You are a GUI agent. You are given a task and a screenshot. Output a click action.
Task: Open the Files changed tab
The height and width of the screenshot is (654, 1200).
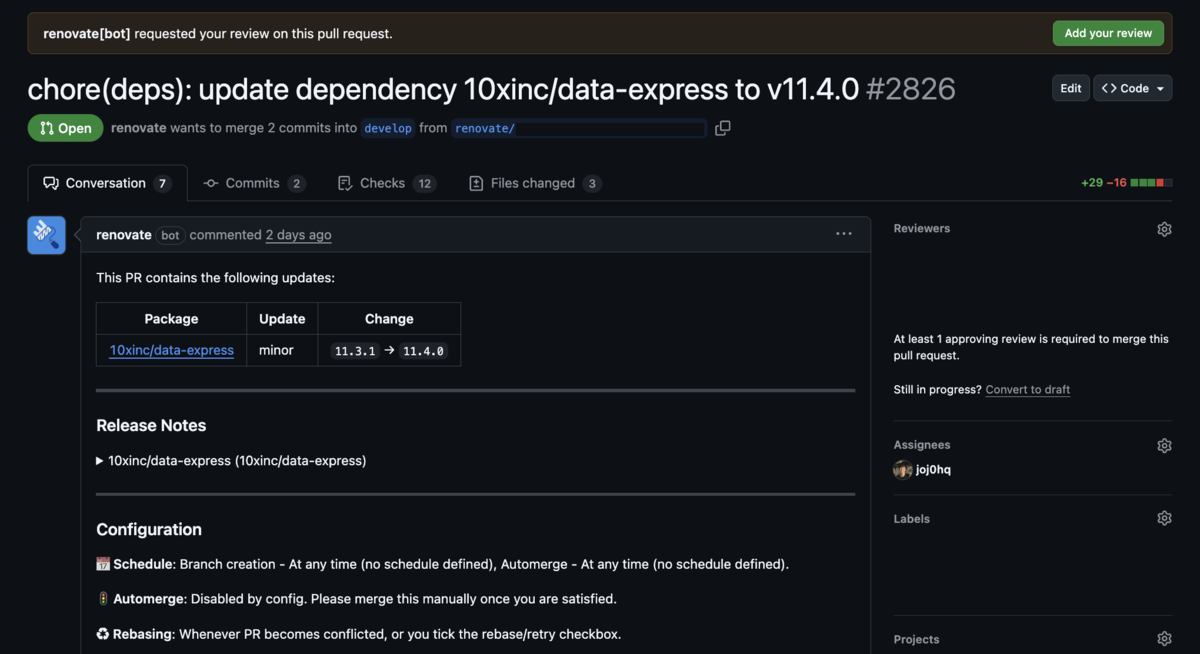click(535, 183)
